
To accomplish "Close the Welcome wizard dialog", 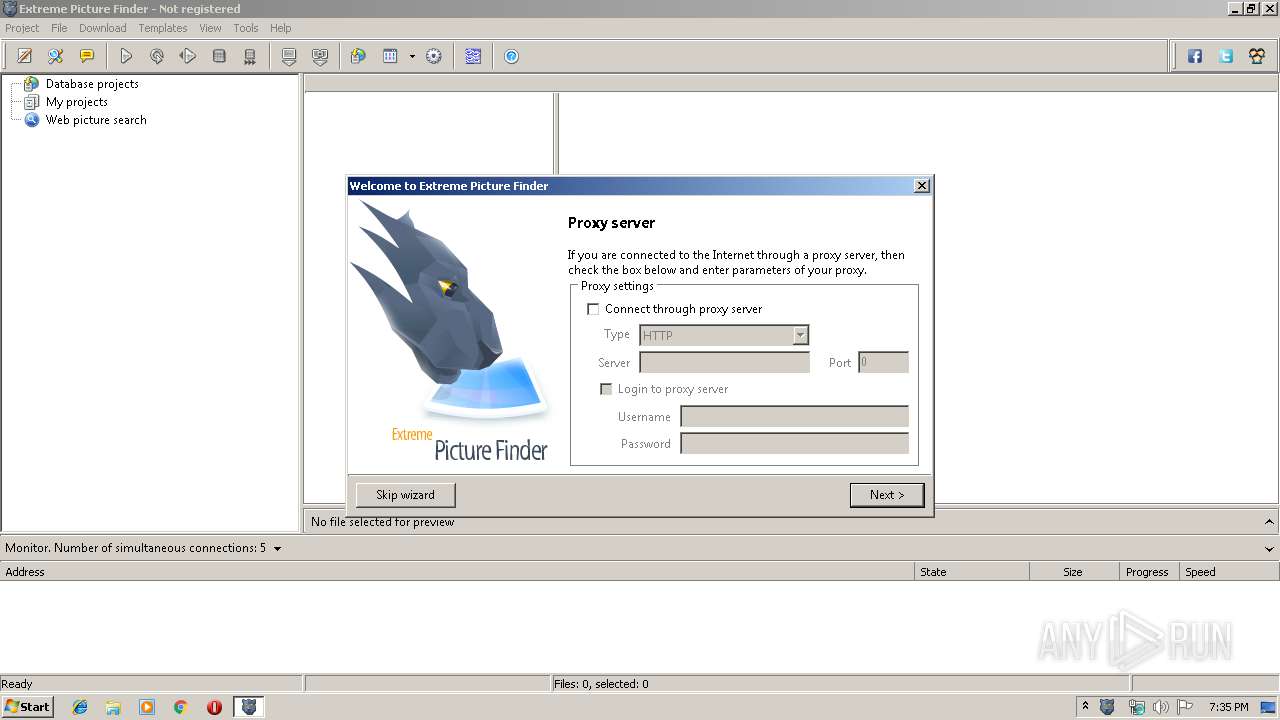I will 922,186.
